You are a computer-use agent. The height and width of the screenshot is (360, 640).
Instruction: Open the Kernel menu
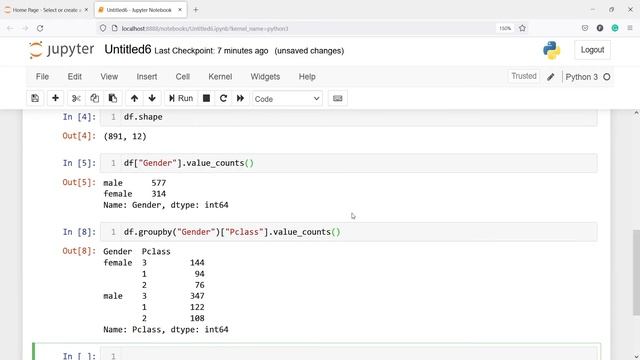(220, 77)
